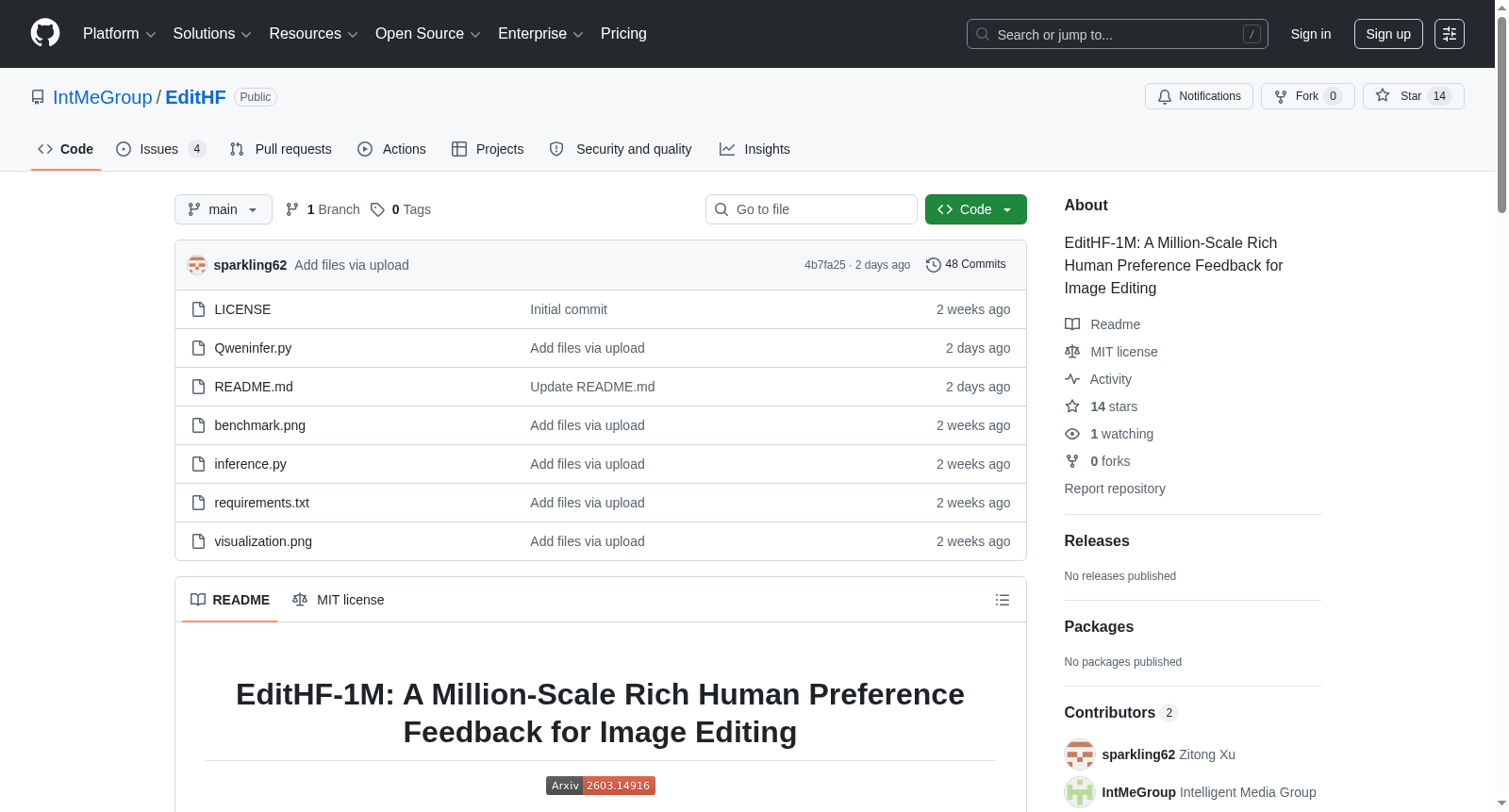Image resolution: width=1509 pixels, height=812 pixels.
Task: Open the README outline icon
Action: click(1003, 600)
